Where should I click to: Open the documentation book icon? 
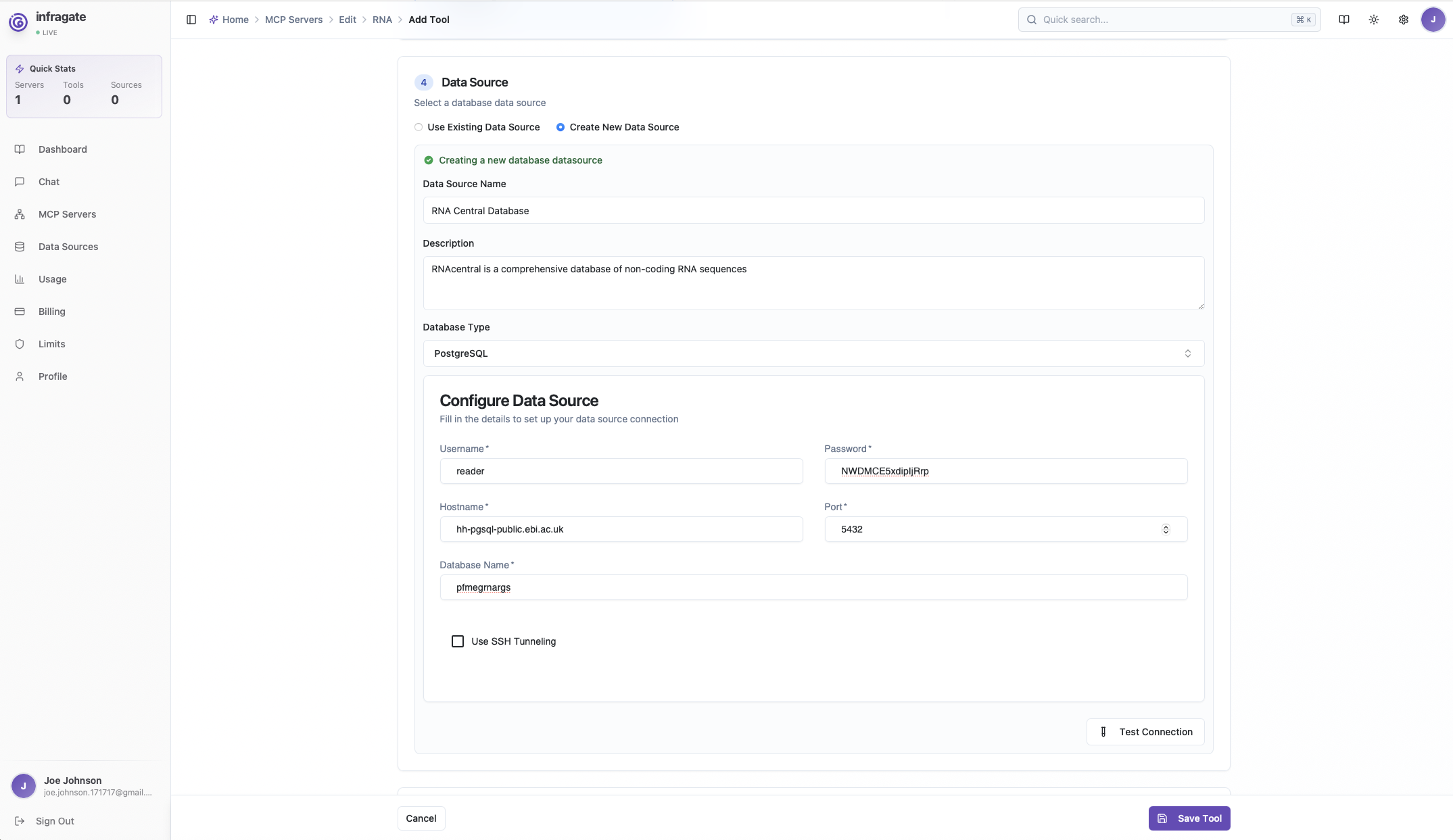click(1344, 20)
